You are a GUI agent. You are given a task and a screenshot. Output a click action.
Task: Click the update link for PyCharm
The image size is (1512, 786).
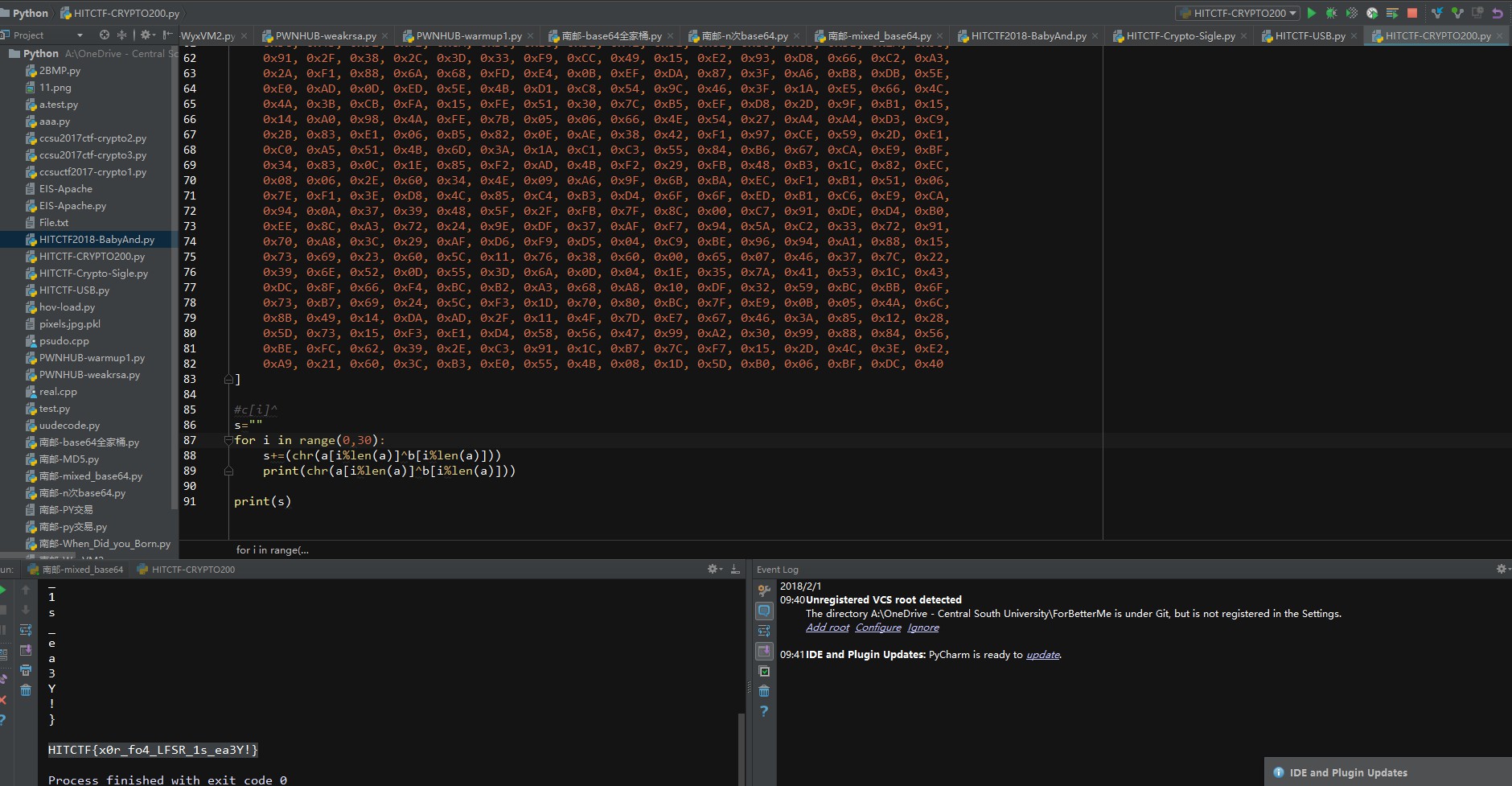pos(1043,655)
